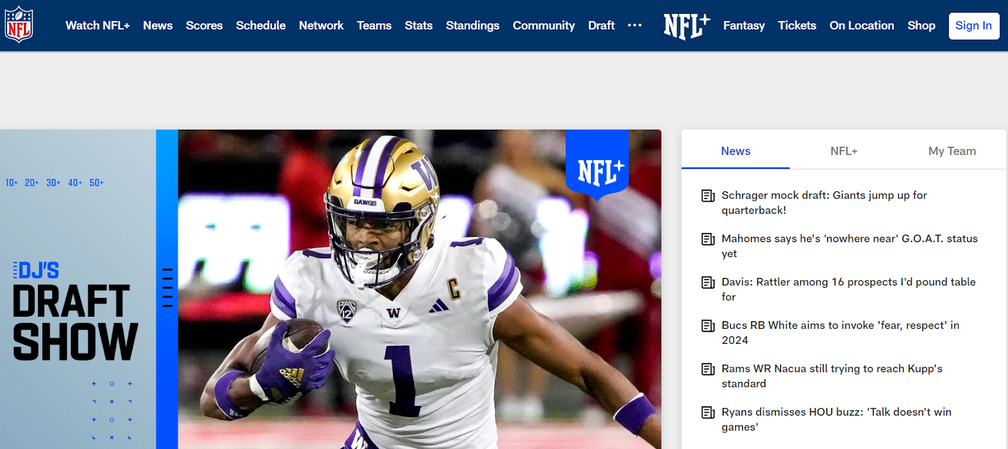Select the My Team tab

pyautogui.click(x=951, y=151)
